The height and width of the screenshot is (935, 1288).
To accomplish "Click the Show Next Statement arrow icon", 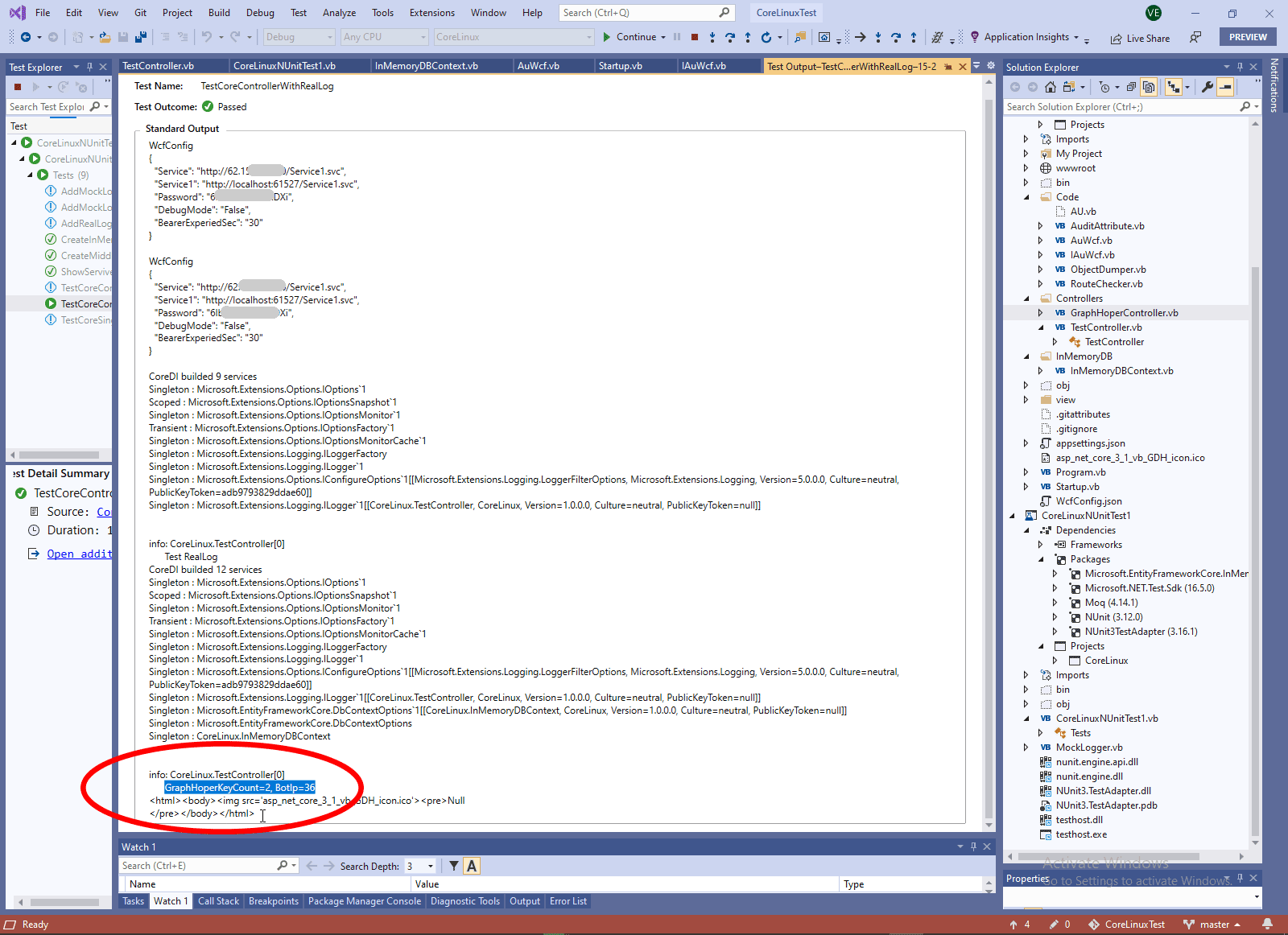I will coord(861,37).
